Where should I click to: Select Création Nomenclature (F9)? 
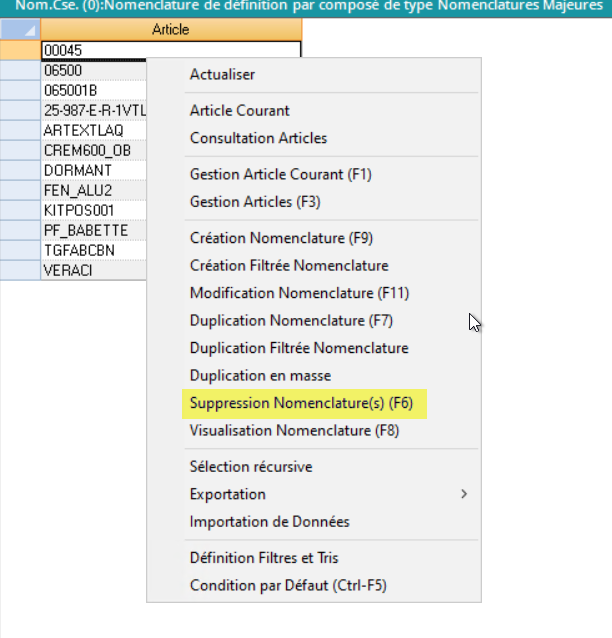[281, 238]
